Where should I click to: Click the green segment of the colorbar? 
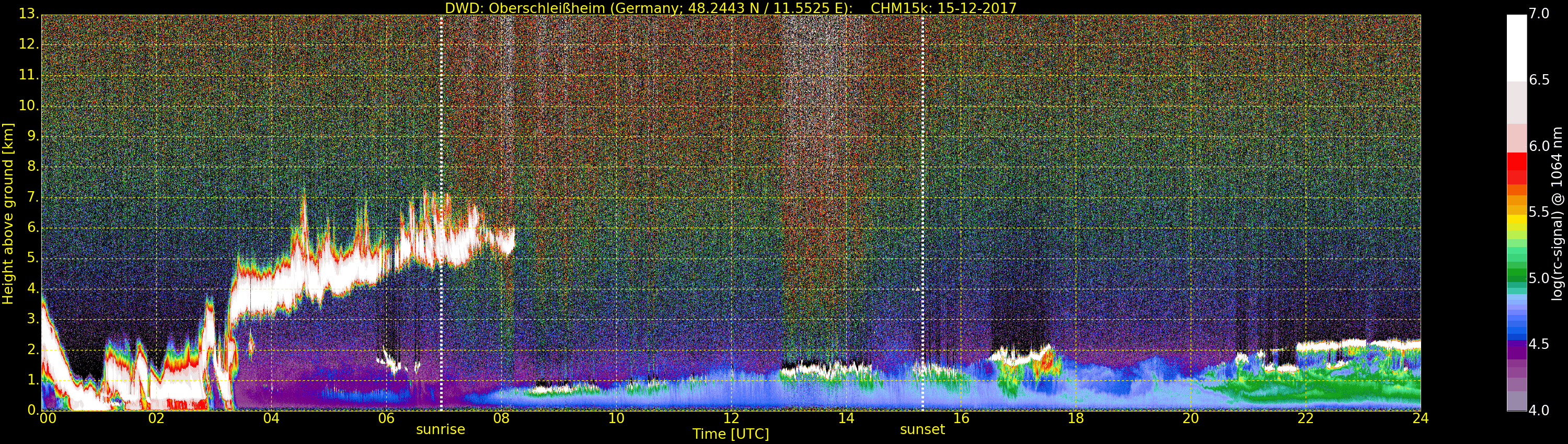(1516, 275)
